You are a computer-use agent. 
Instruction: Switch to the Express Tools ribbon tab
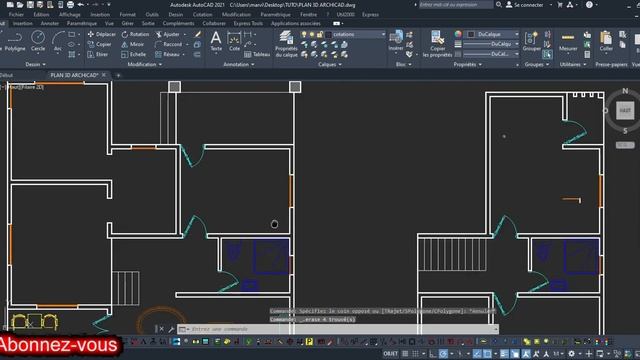click(248, 23)
